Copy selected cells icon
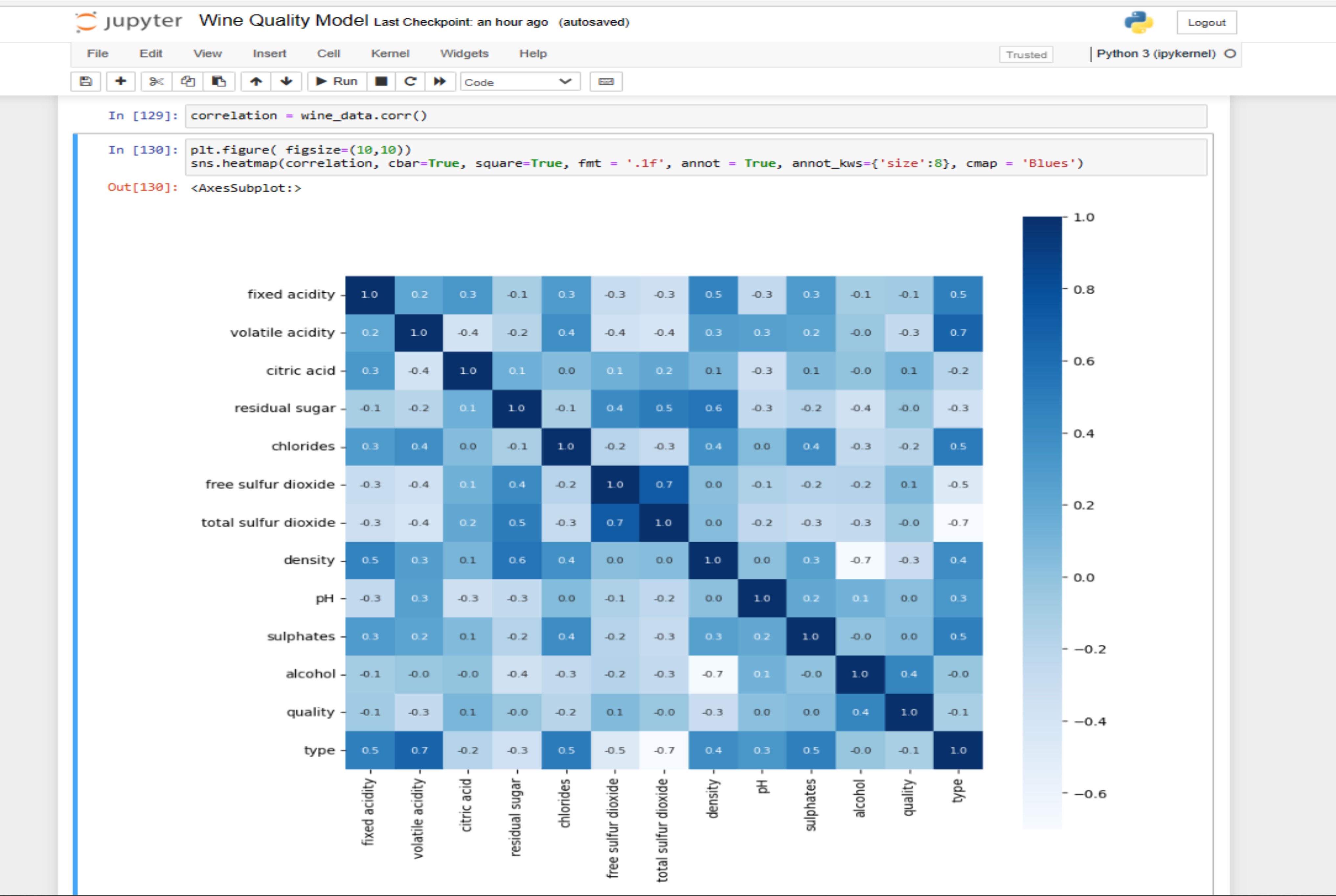 [x=188, y=82]
